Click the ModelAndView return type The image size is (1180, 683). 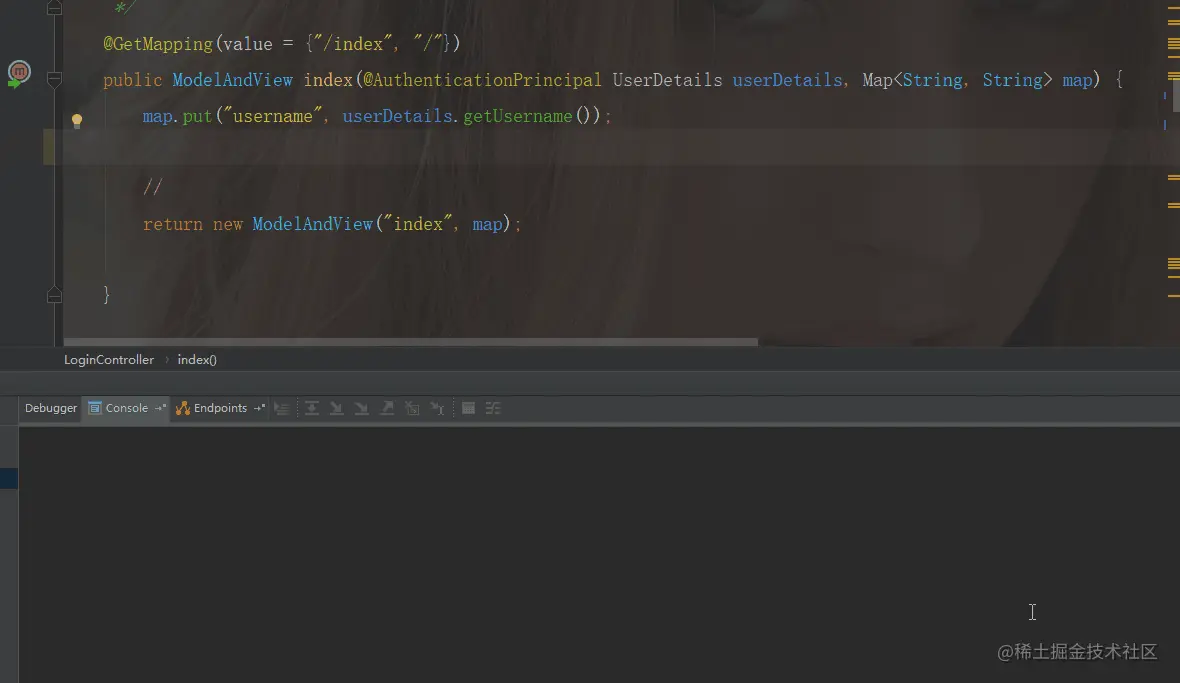click(x=233, y=80)
